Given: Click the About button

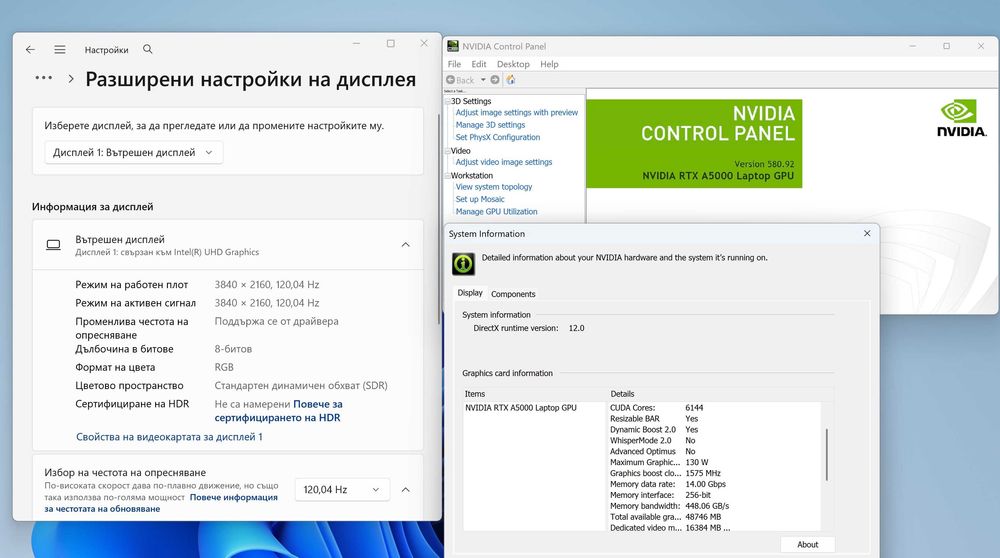Looking at the screenshot, I should tap(807, 545).
